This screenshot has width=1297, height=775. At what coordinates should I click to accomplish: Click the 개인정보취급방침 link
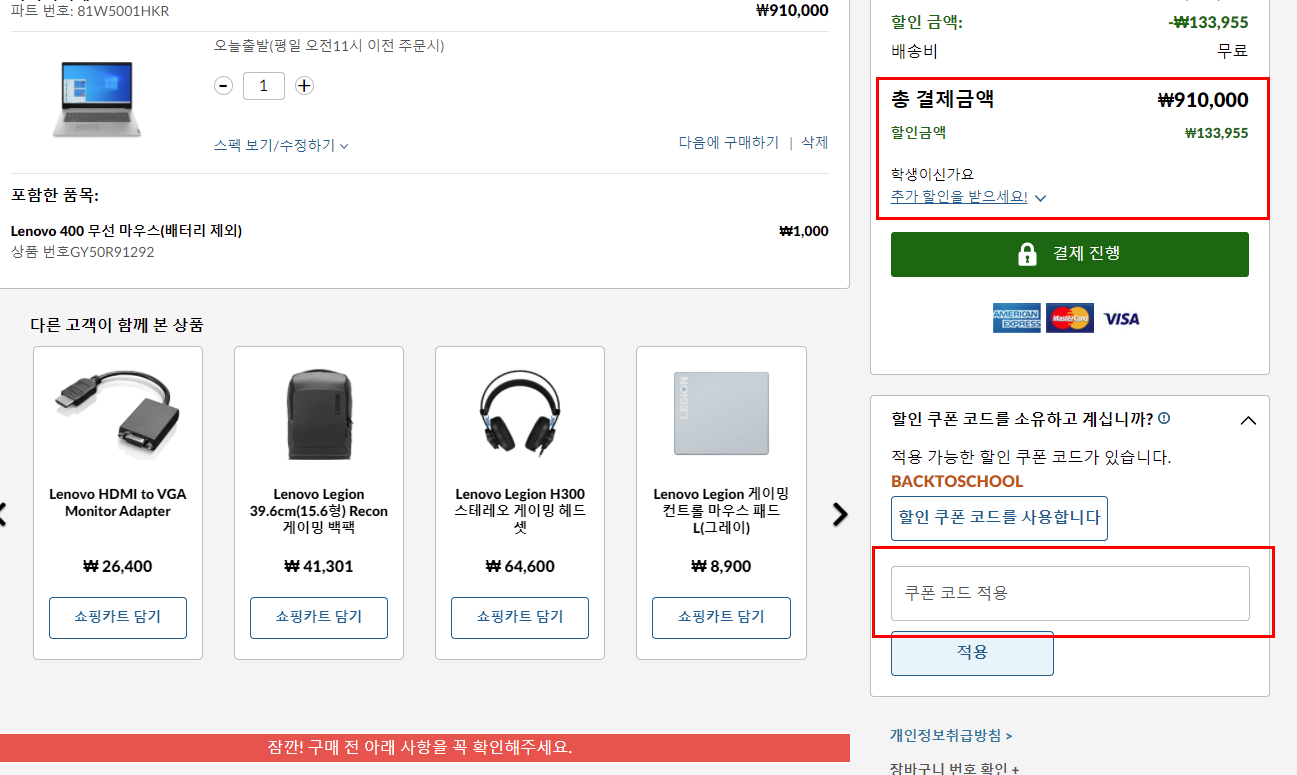point(951,736)
